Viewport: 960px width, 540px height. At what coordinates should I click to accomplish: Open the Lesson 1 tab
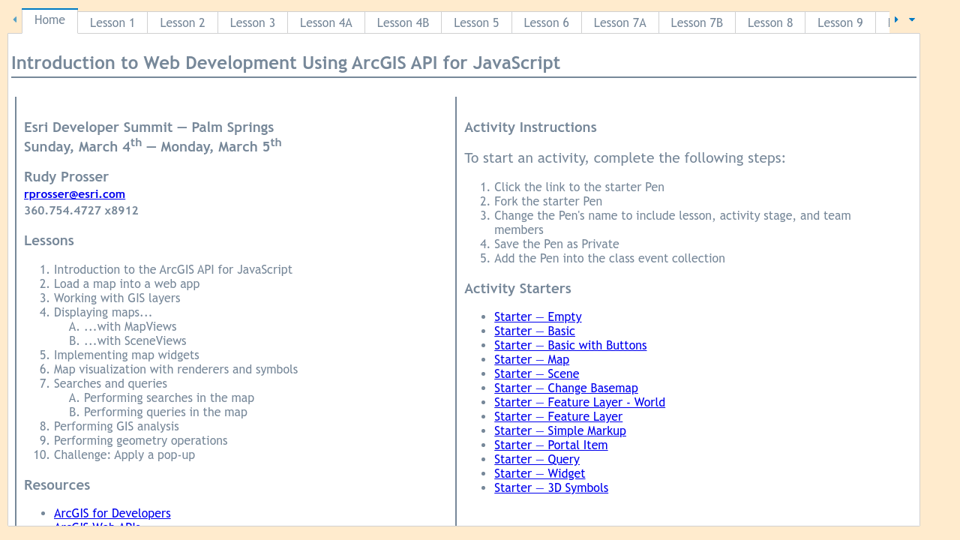click(112, 22)
